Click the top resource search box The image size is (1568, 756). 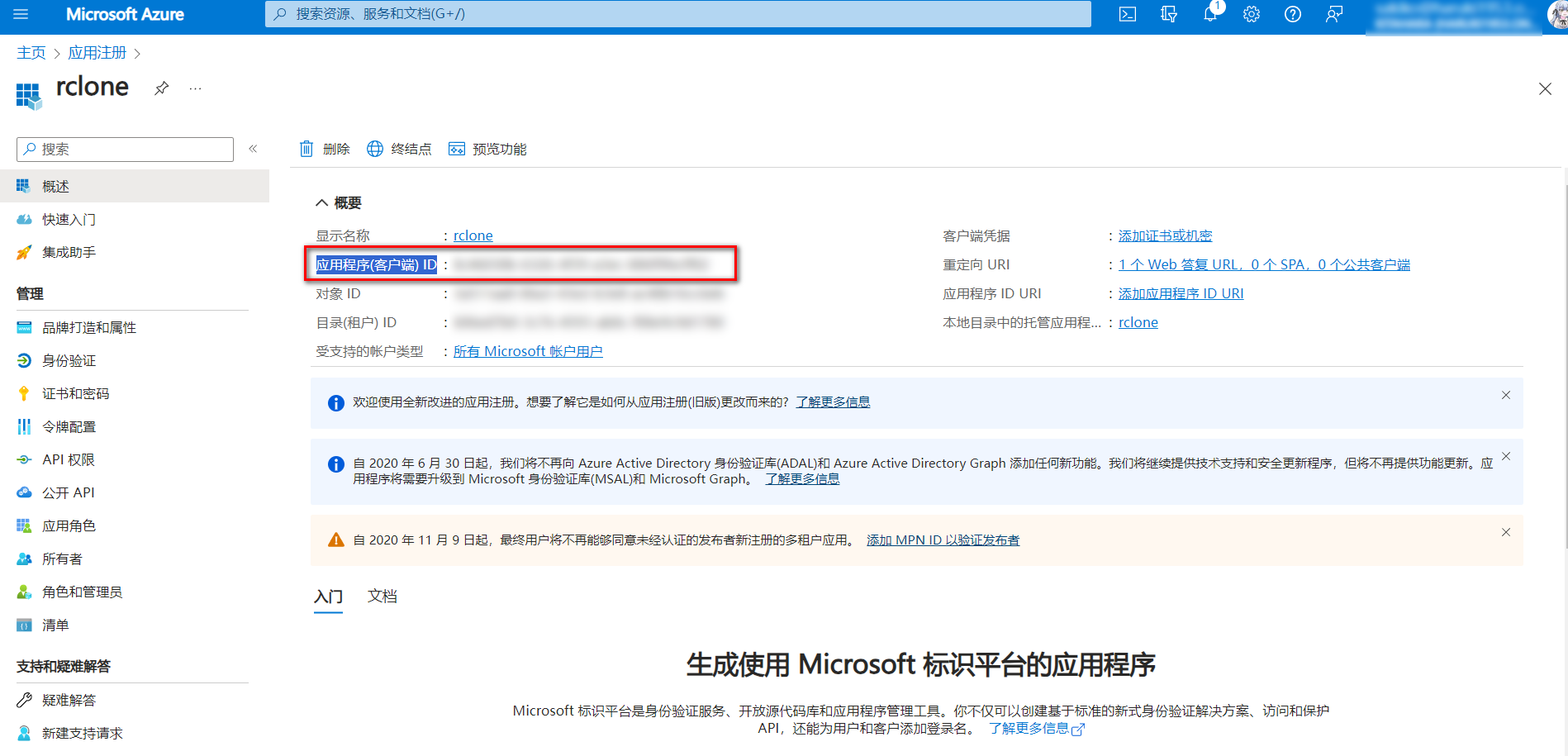tap(677, 14)
